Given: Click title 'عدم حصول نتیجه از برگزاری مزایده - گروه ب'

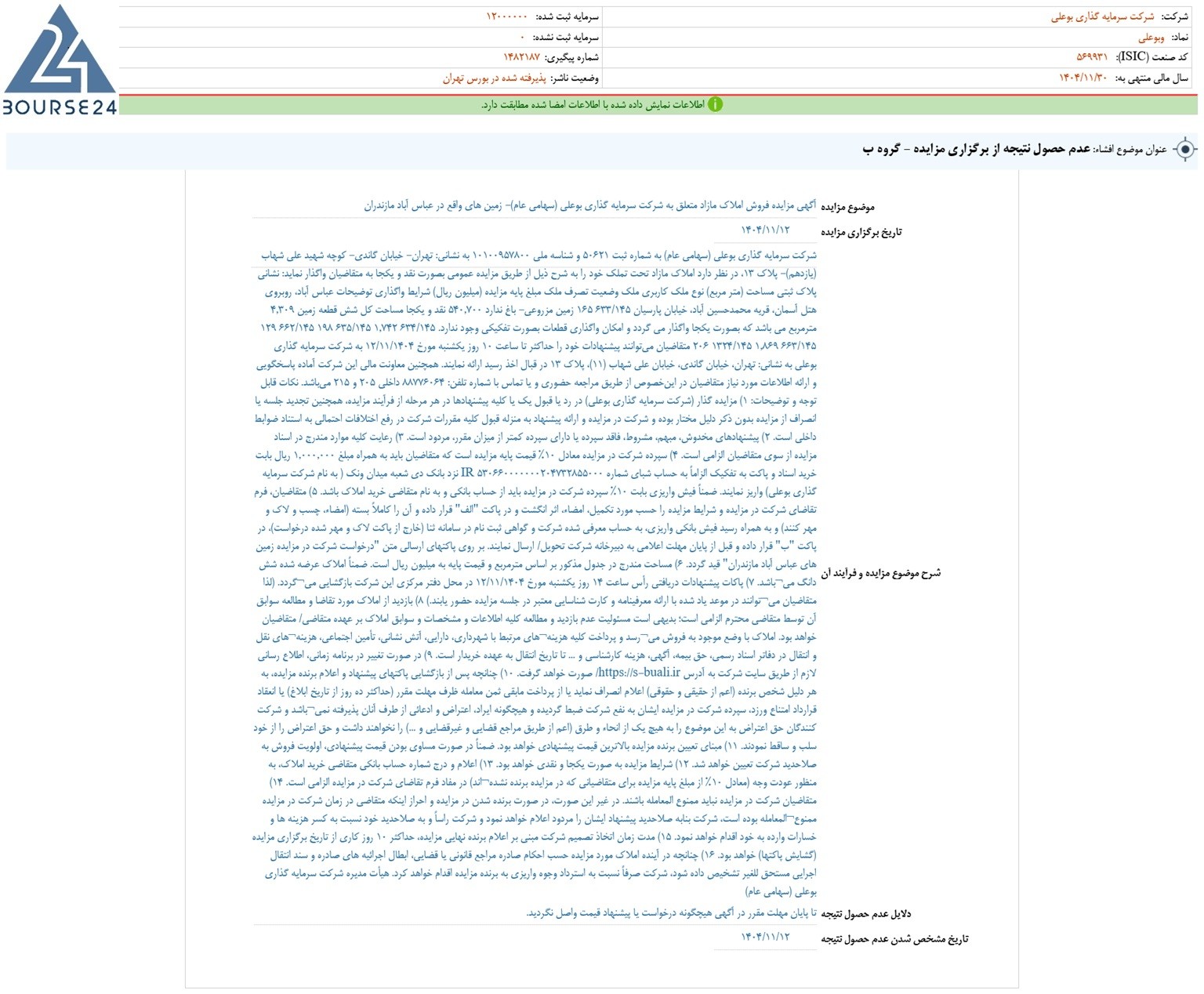Looking at the screenshot, I should click(977, 149).
